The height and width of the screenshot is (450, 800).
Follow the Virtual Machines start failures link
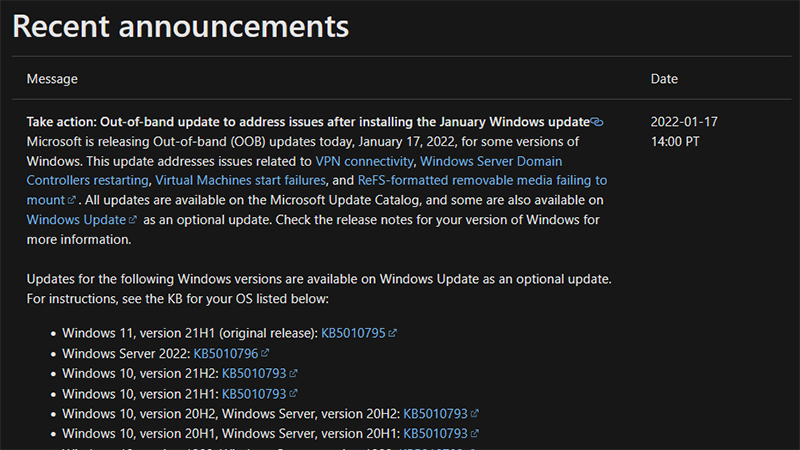point(240,181)
